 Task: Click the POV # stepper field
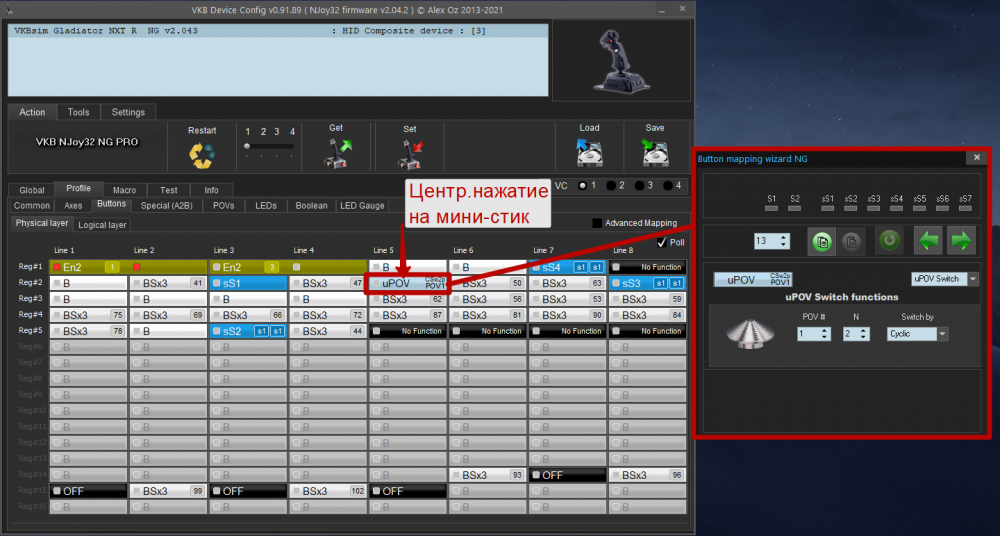click(x=814, y=334)
